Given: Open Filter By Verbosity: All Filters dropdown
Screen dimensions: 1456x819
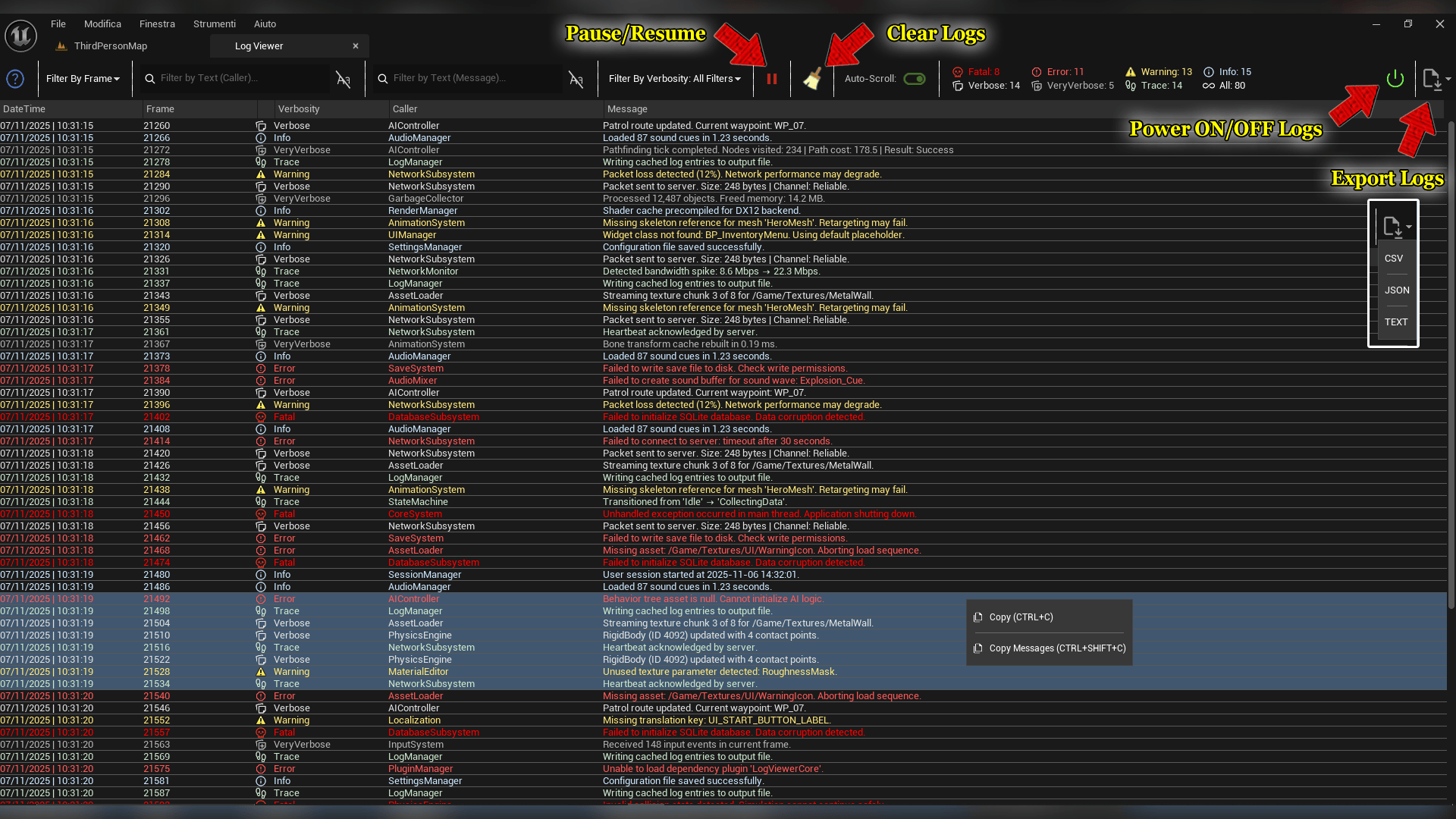Looking at the screenshot, I should (x=675, y=79).
